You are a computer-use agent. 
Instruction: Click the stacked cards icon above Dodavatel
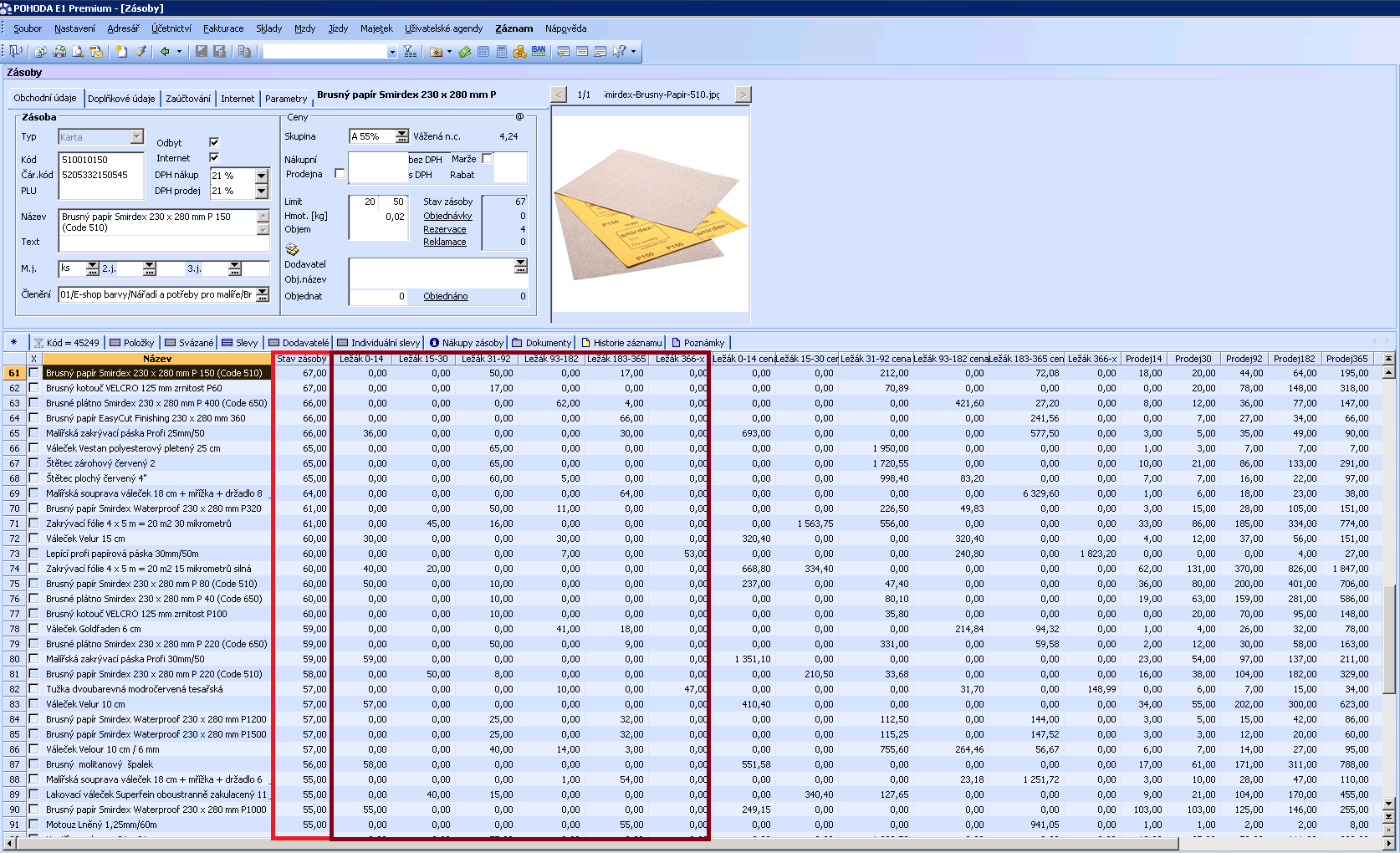point(292,249)
